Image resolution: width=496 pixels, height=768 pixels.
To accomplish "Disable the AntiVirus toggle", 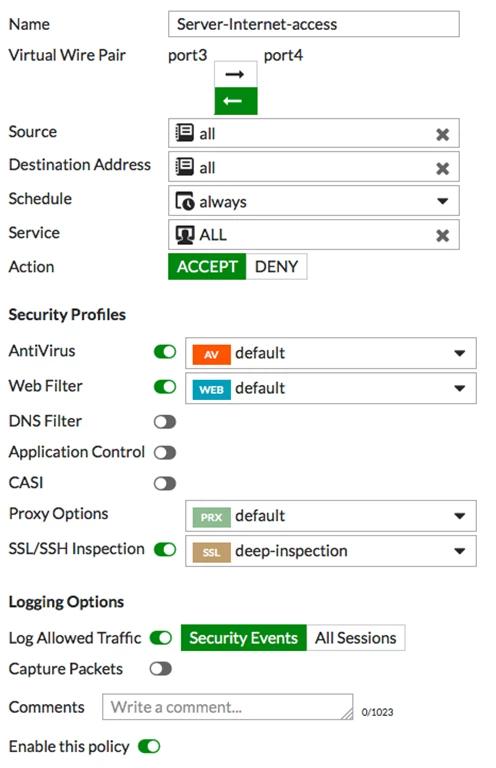I will coord(165,352).
